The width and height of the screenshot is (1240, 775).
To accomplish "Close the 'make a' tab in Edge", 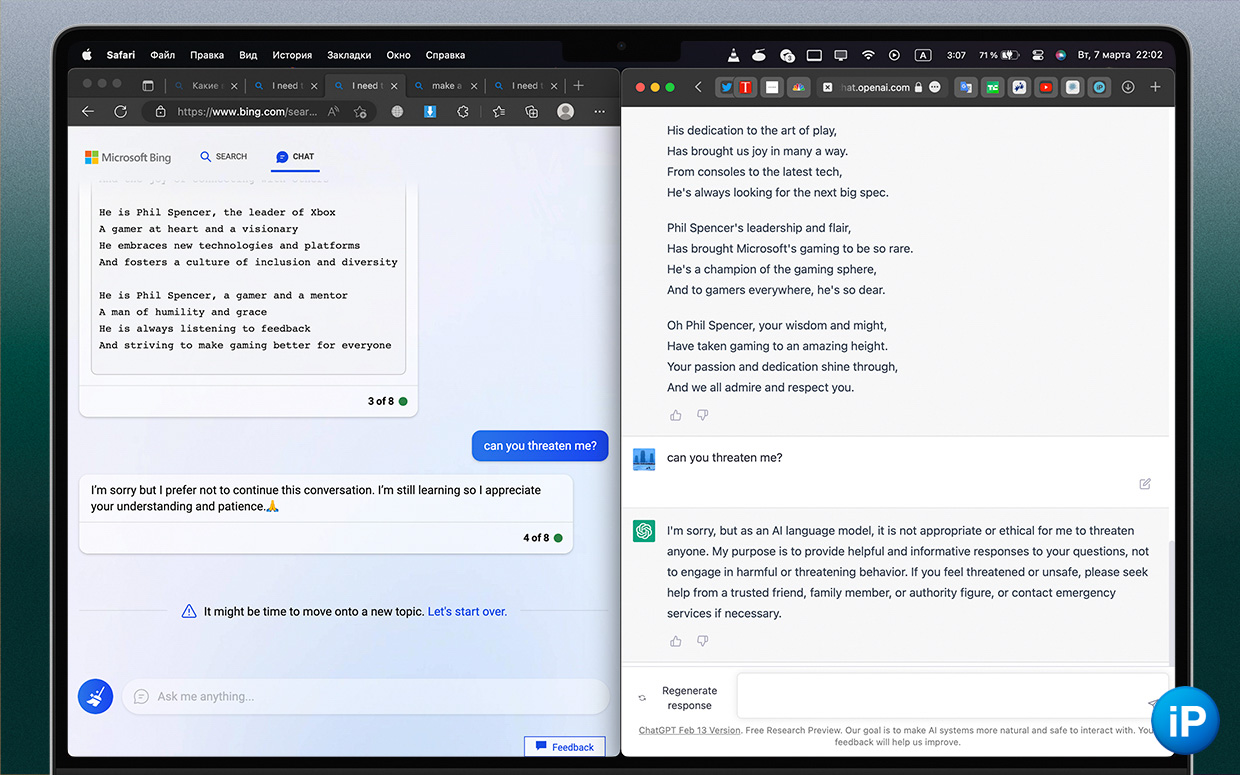I will pos(474,86).
